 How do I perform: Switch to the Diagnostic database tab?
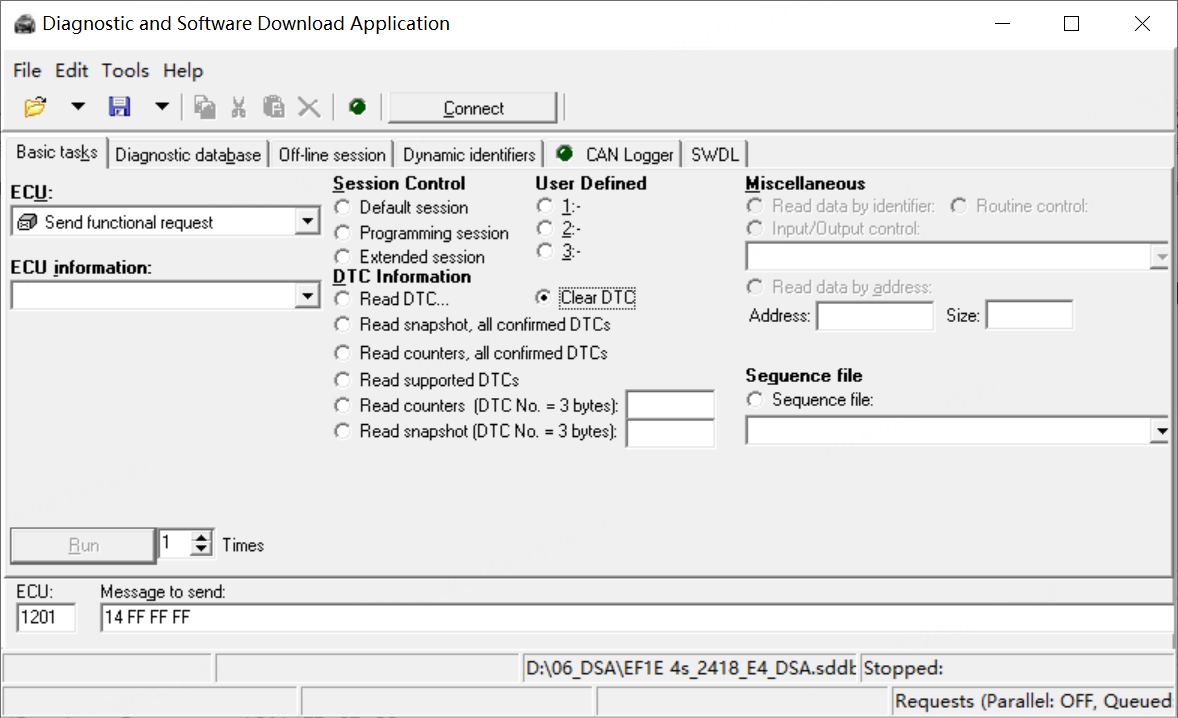[188, 154]
